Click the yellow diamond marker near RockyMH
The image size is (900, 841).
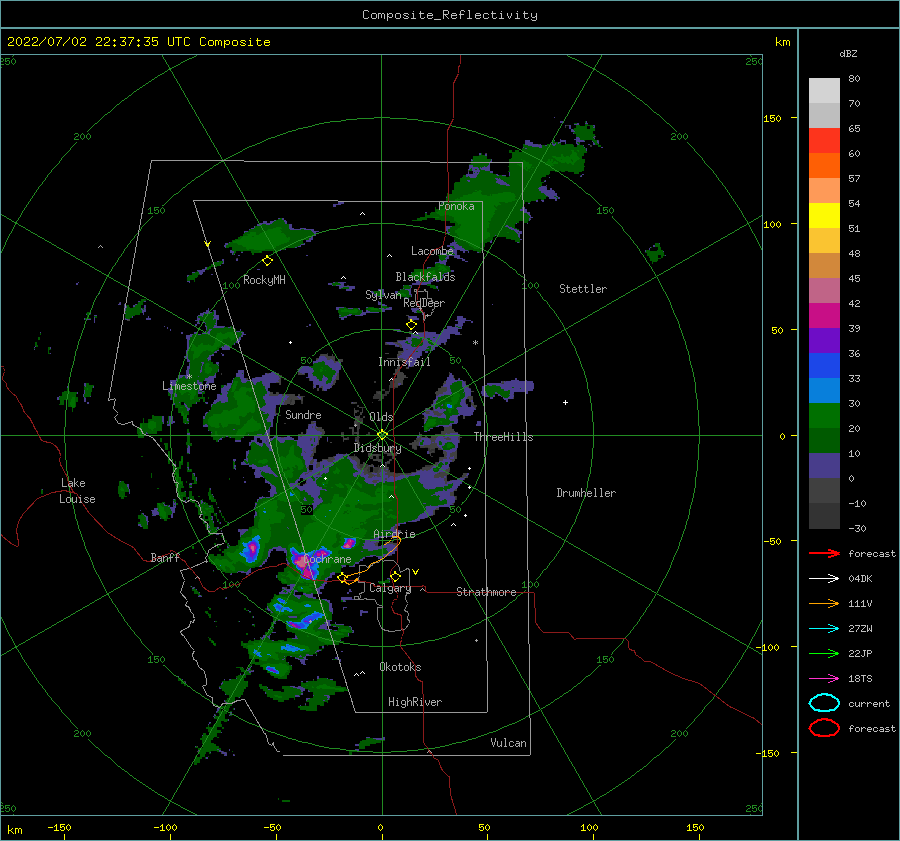tap(267, 261)
